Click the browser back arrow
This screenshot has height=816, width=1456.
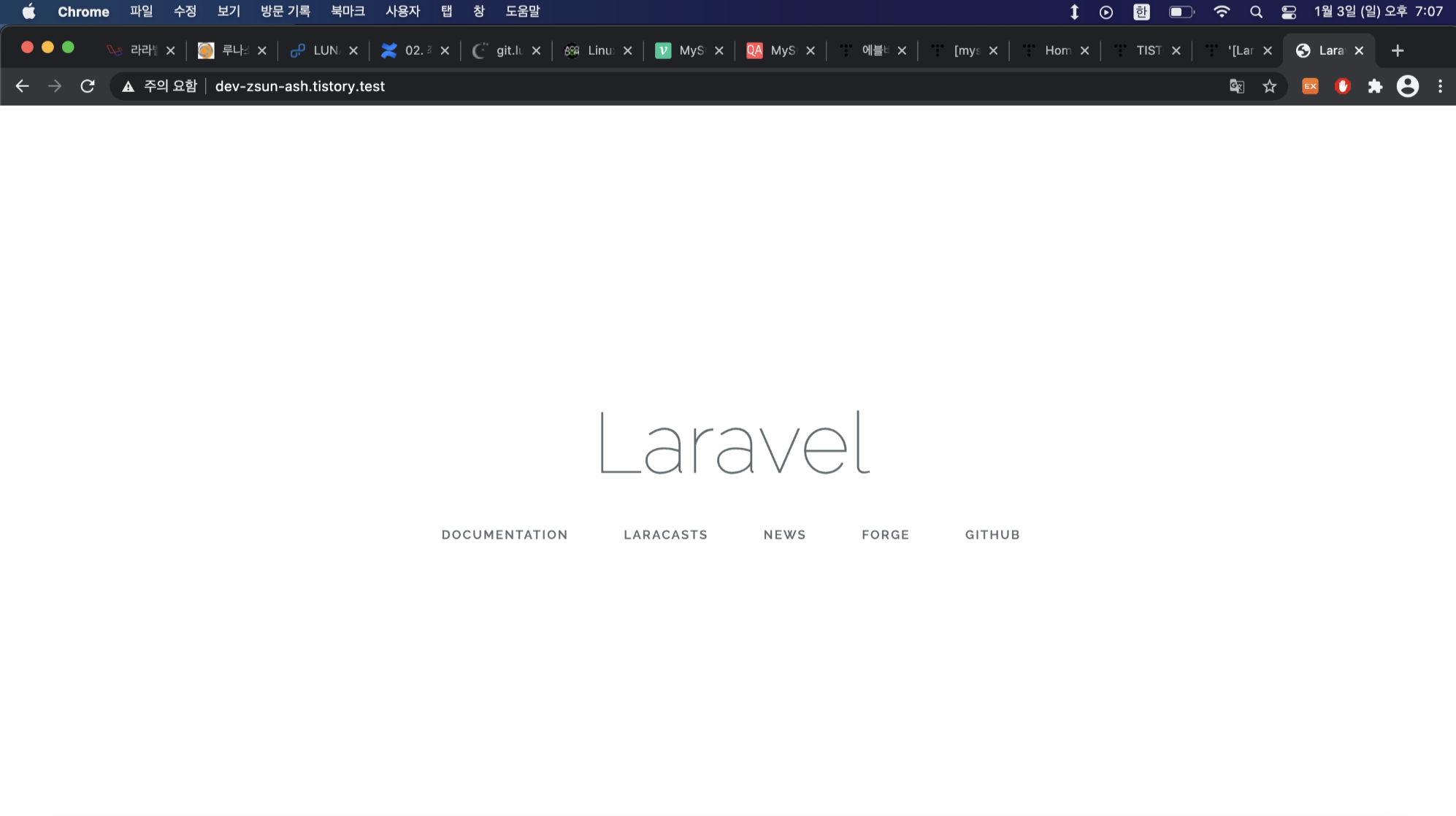pos(22,86)
